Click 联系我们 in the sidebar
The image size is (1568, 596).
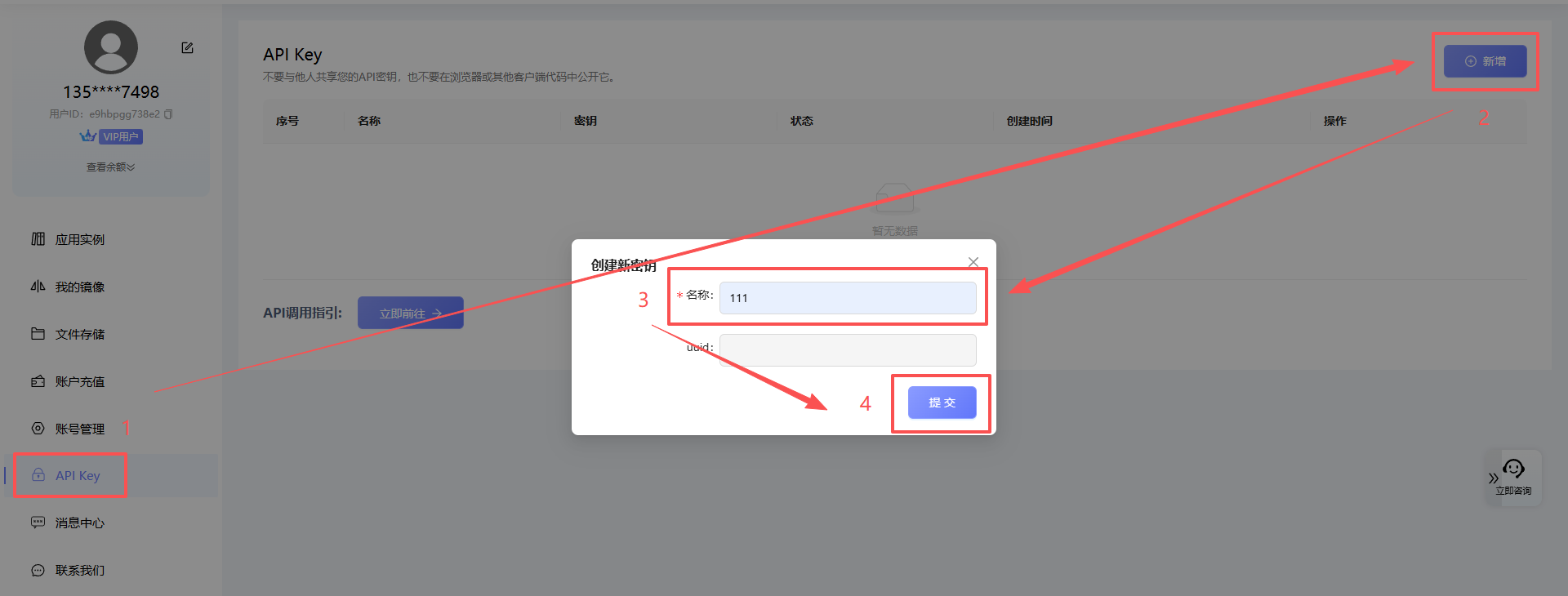(x=79, y=570)
